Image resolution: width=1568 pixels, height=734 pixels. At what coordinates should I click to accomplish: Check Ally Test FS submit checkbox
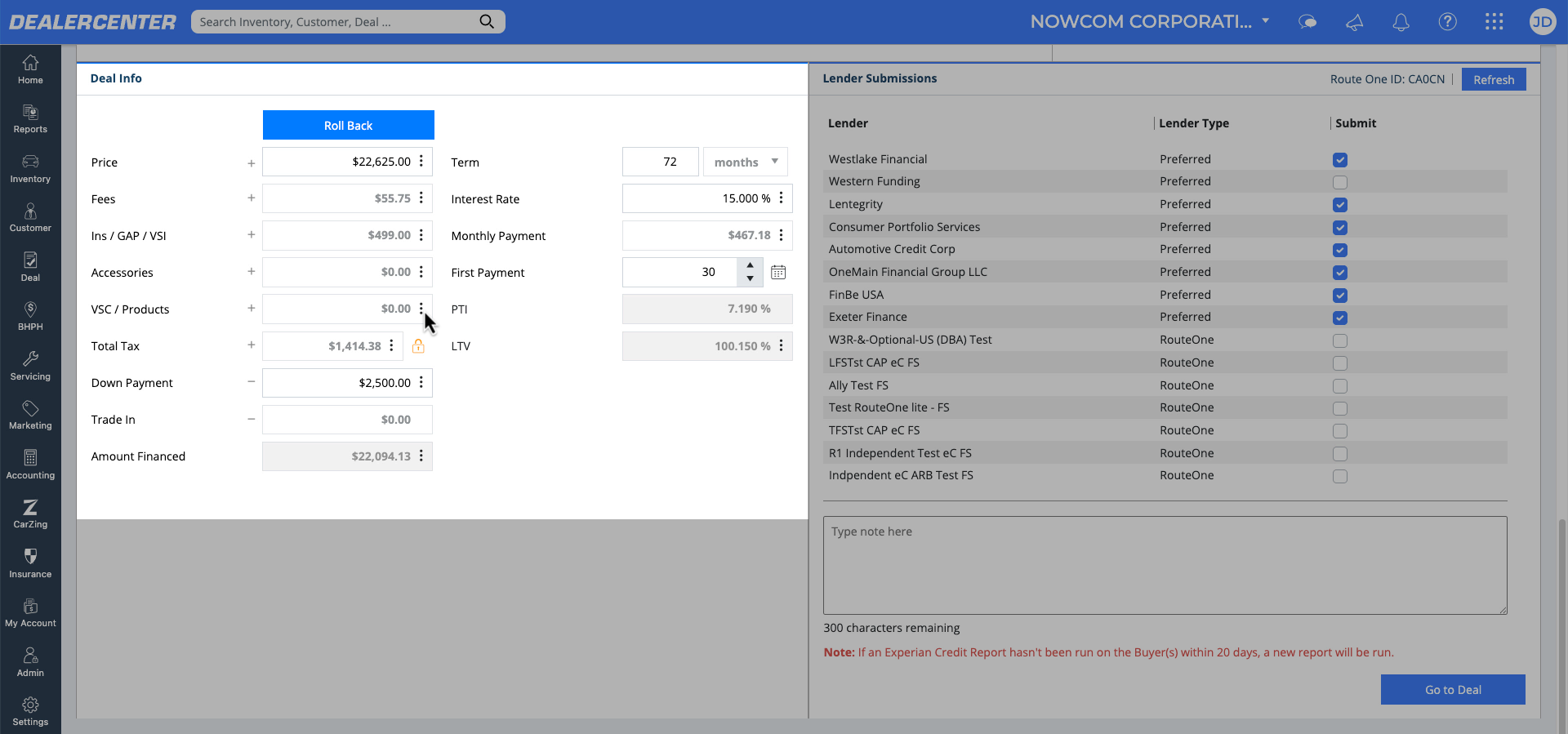coord(1340,386)
